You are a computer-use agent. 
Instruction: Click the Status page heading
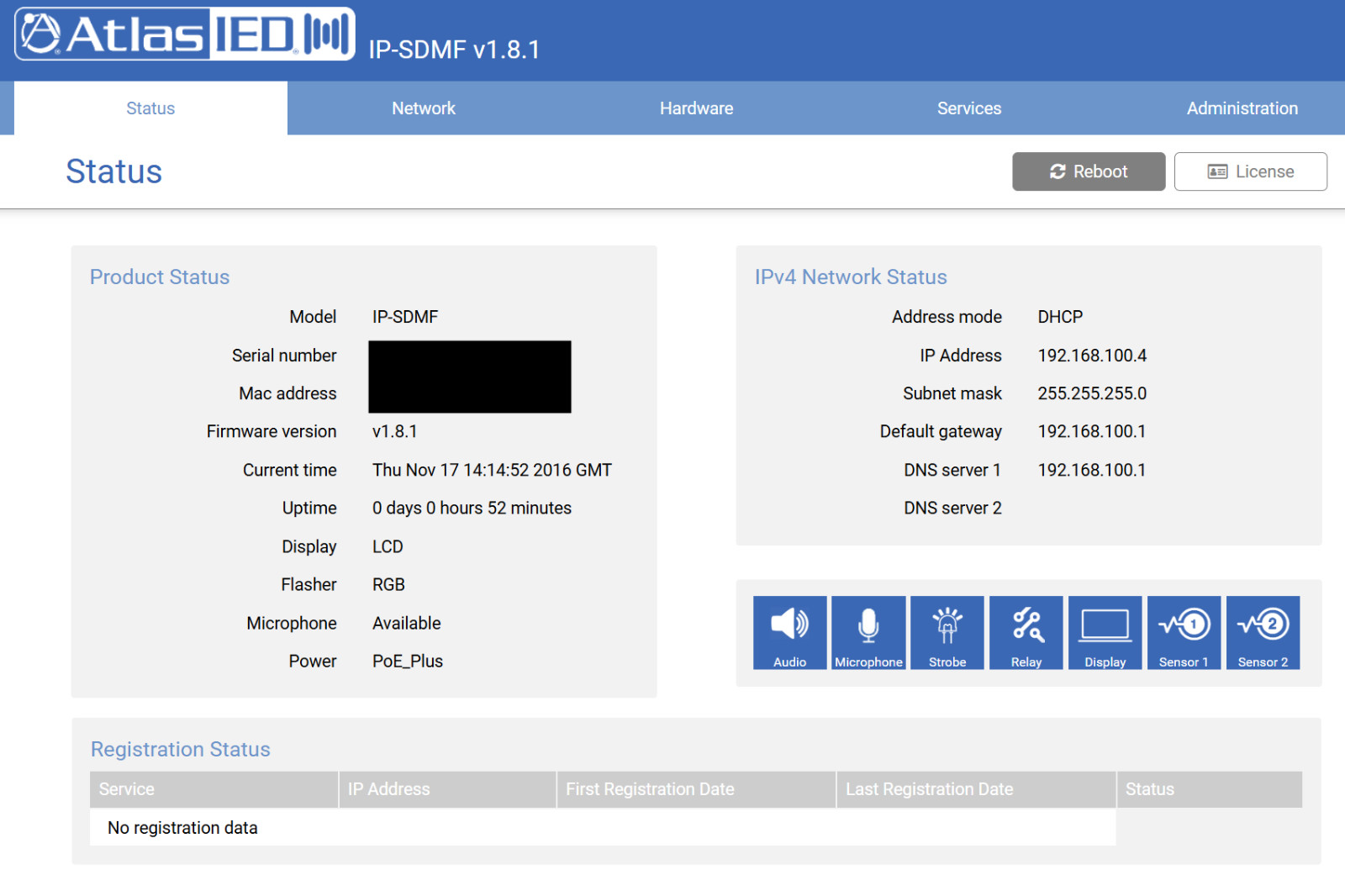[x=114, y=171]
